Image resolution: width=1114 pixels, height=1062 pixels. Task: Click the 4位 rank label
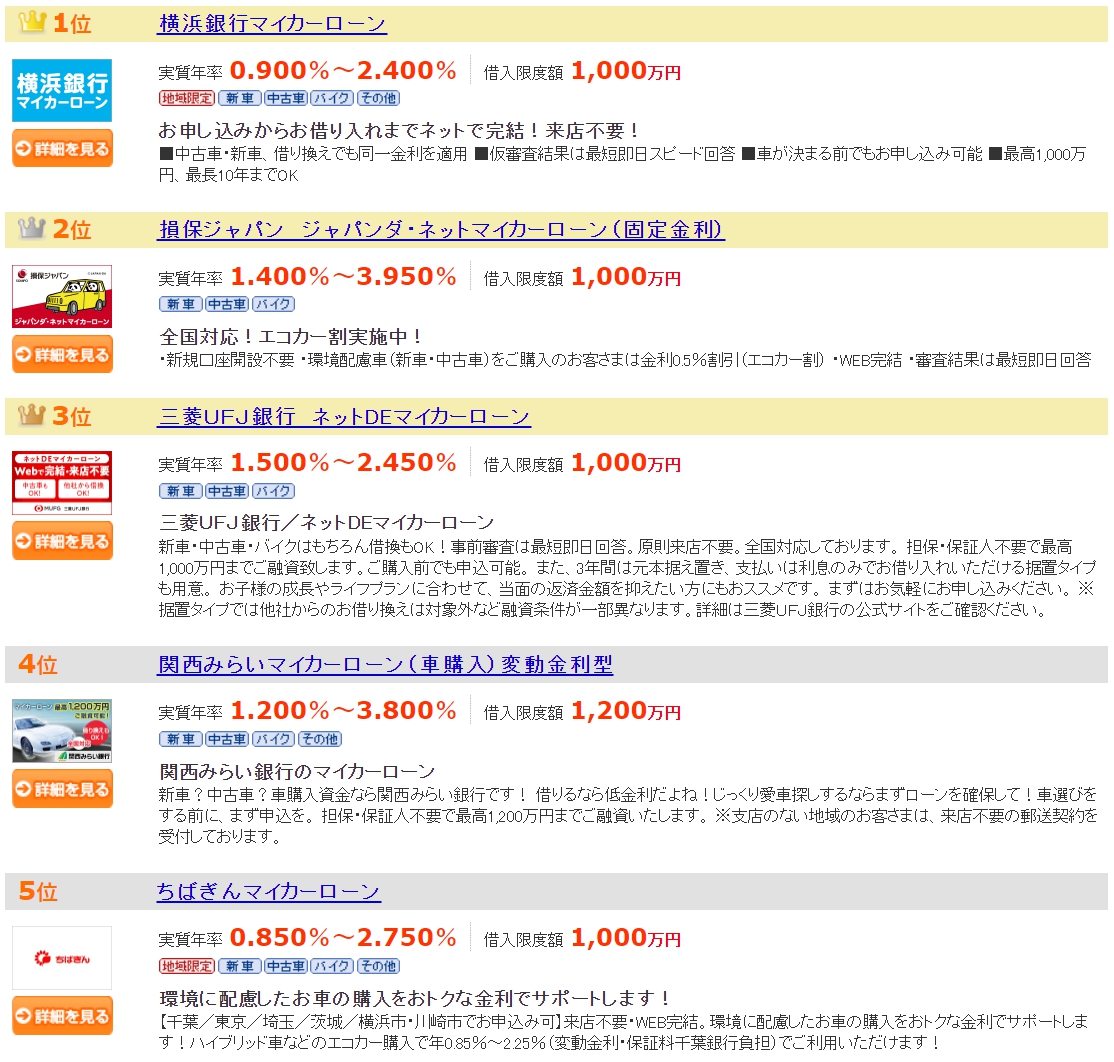click(x=38, y=663)
